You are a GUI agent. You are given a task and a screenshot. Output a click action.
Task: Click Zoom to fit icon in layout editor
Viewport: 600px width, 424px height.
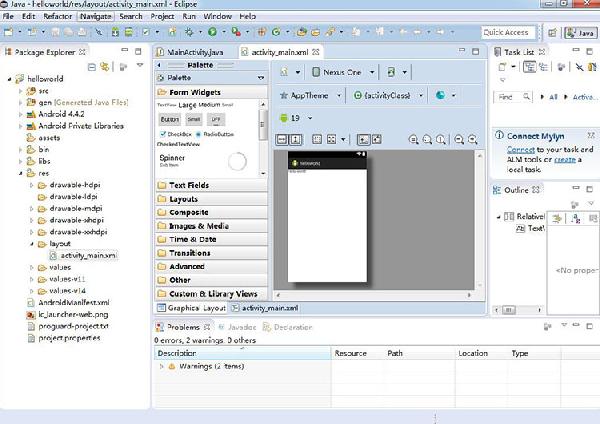[x=427, y=140]
